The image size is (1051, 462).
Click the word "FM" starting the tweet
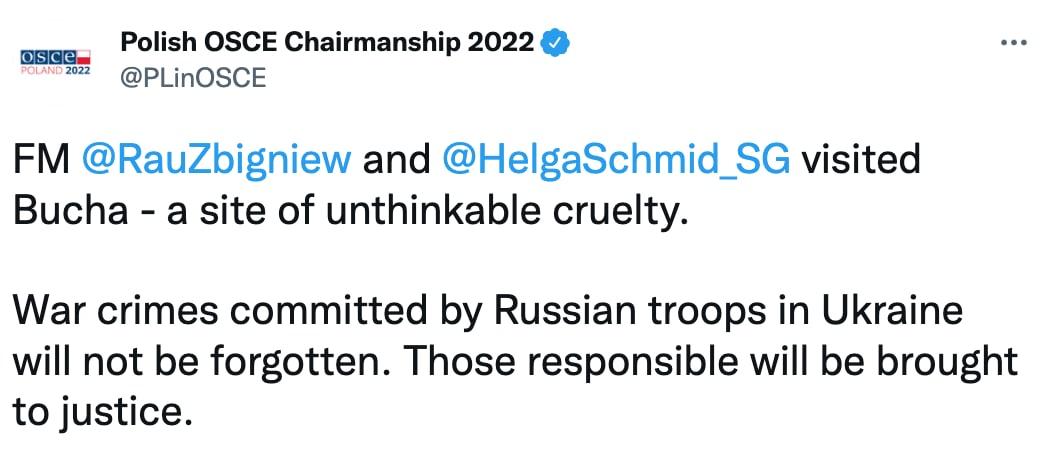(x=40, y=161)
